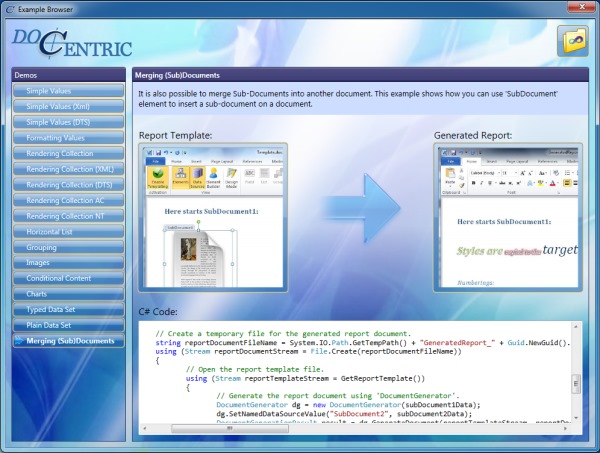Click the 'SetNamedDataSourceValue' code line
The width and height of the screenshot is (600, 453).
tap(344, 414)
